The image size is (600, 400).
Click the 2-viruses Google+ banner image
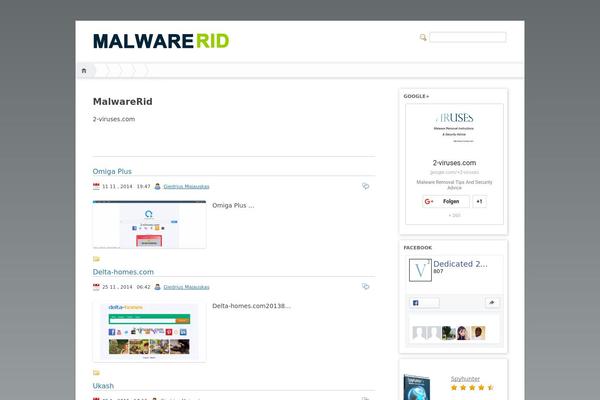pyautogui.click(x=454, y=127)
